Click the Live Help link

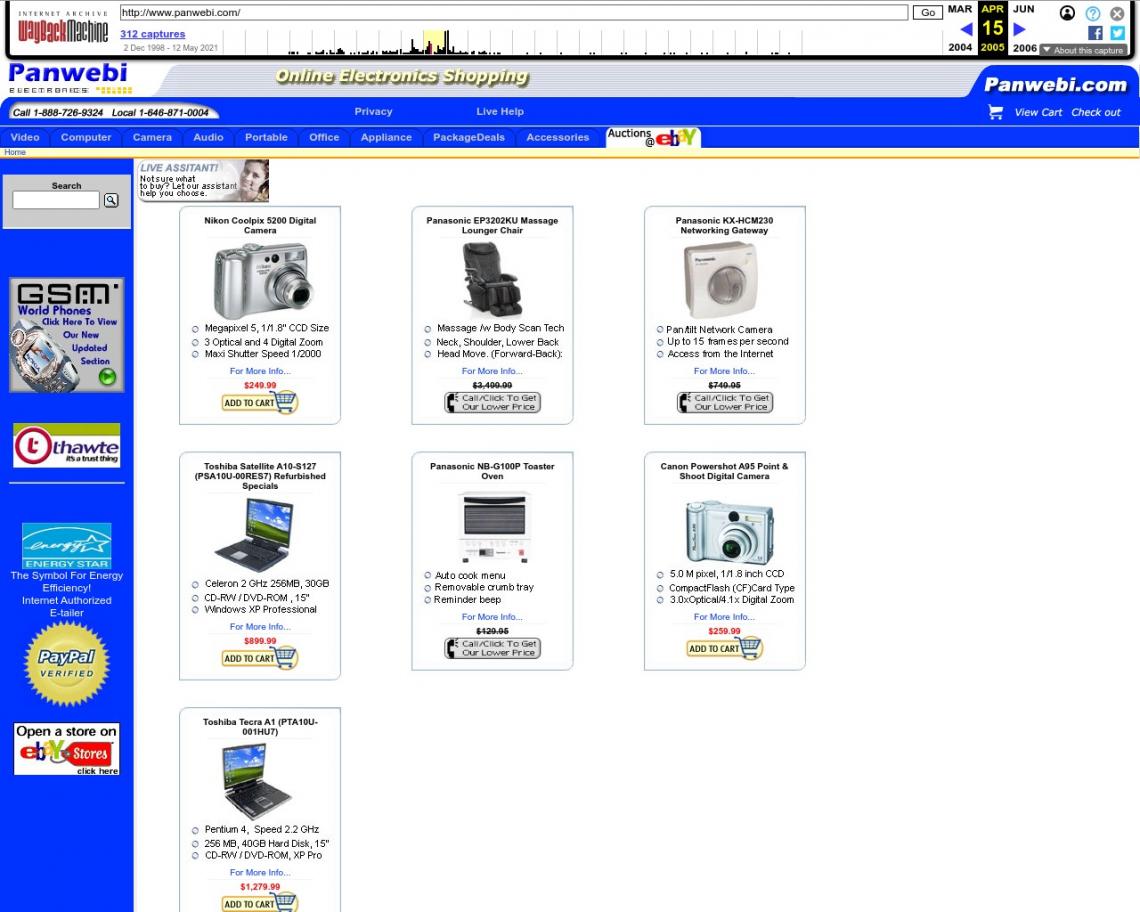click(x=499, y=111)
